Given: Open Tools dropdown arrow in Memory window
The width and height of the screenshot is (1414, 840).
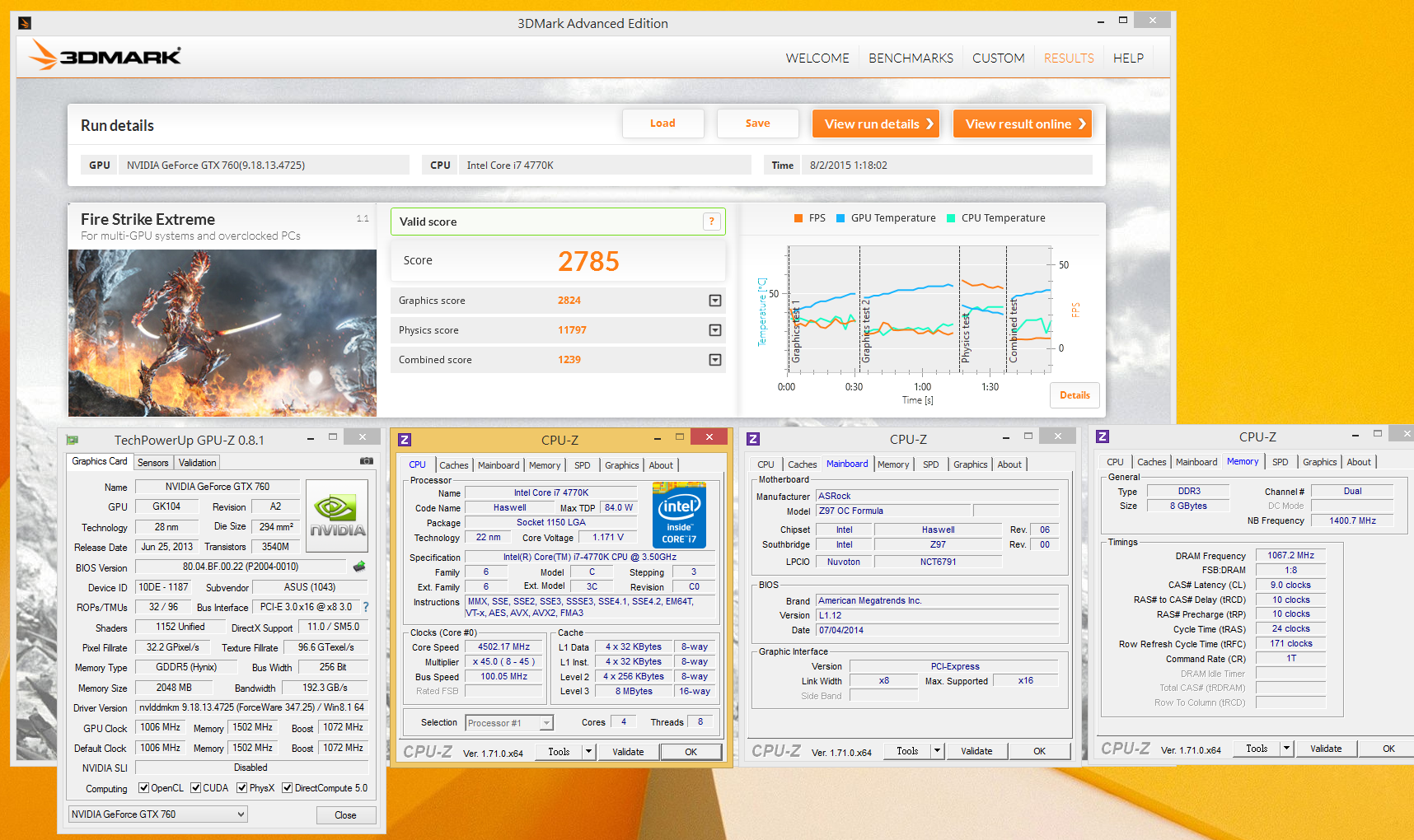Looking at the screenshot, I should (1286, 749).
